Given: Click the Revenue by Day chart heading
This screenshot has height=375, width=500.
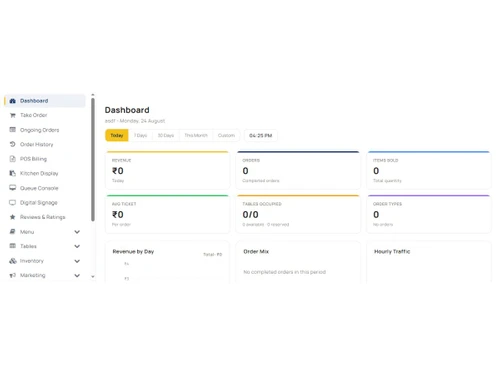Looking at the screenshot, I should point(133,251).
